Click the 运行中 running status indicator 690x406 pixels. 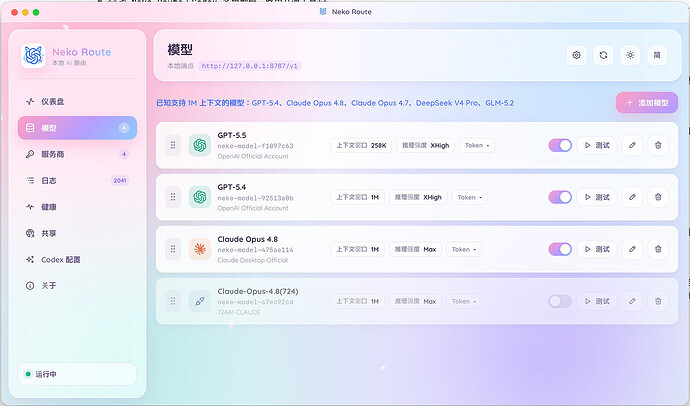77,374
